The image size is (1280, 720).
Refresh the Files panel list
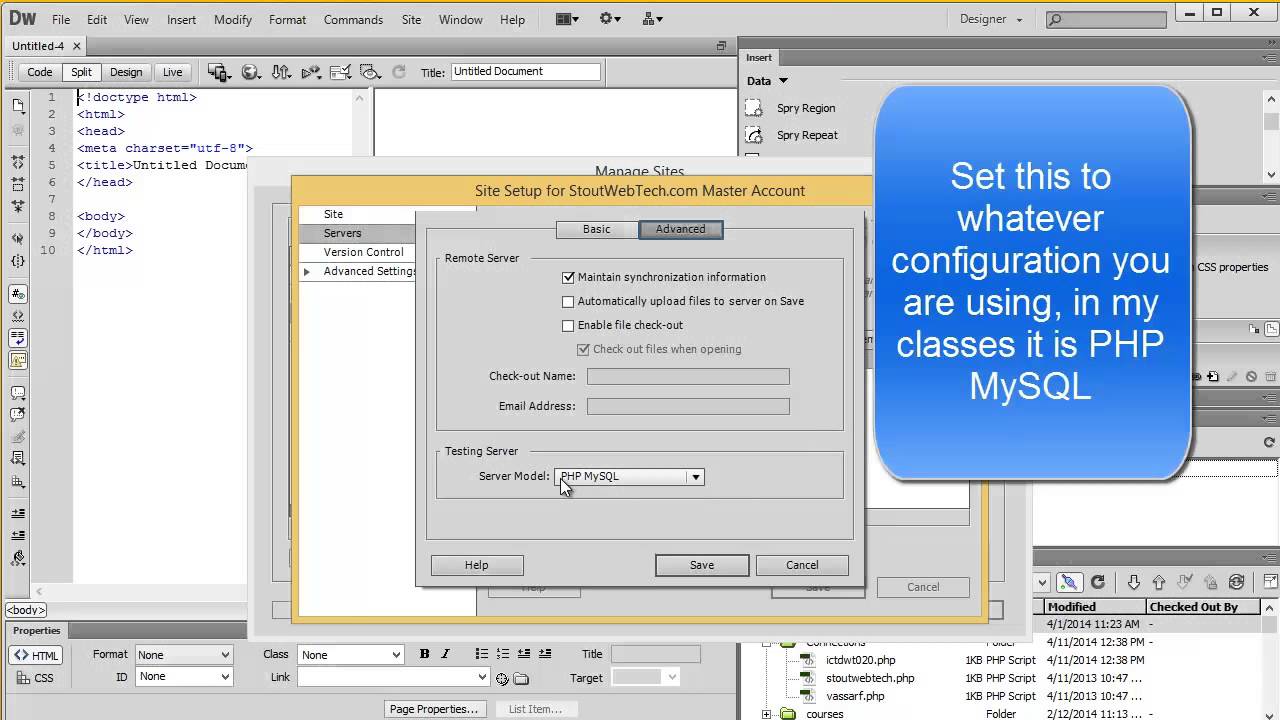[1098, 582]
